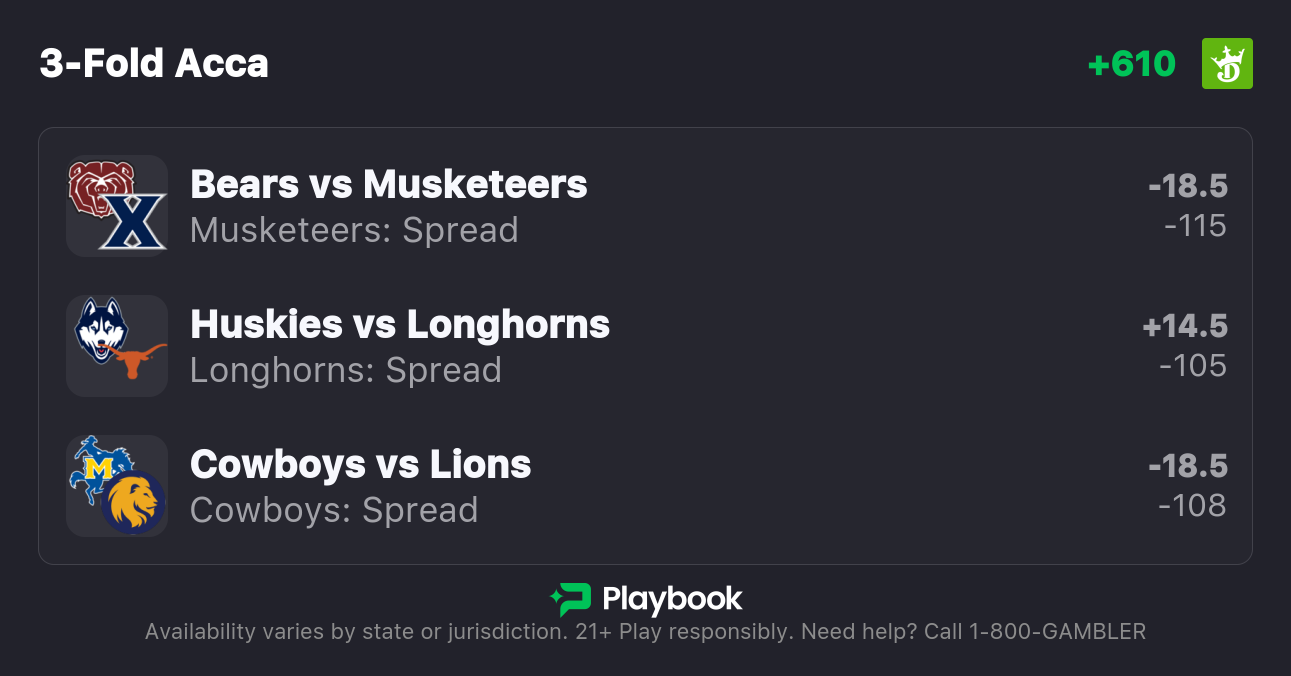Open the Bears vs Musketeers matchup
Image resolution: width=1291 pixels, height=676 pixels.
coord(388,185)
